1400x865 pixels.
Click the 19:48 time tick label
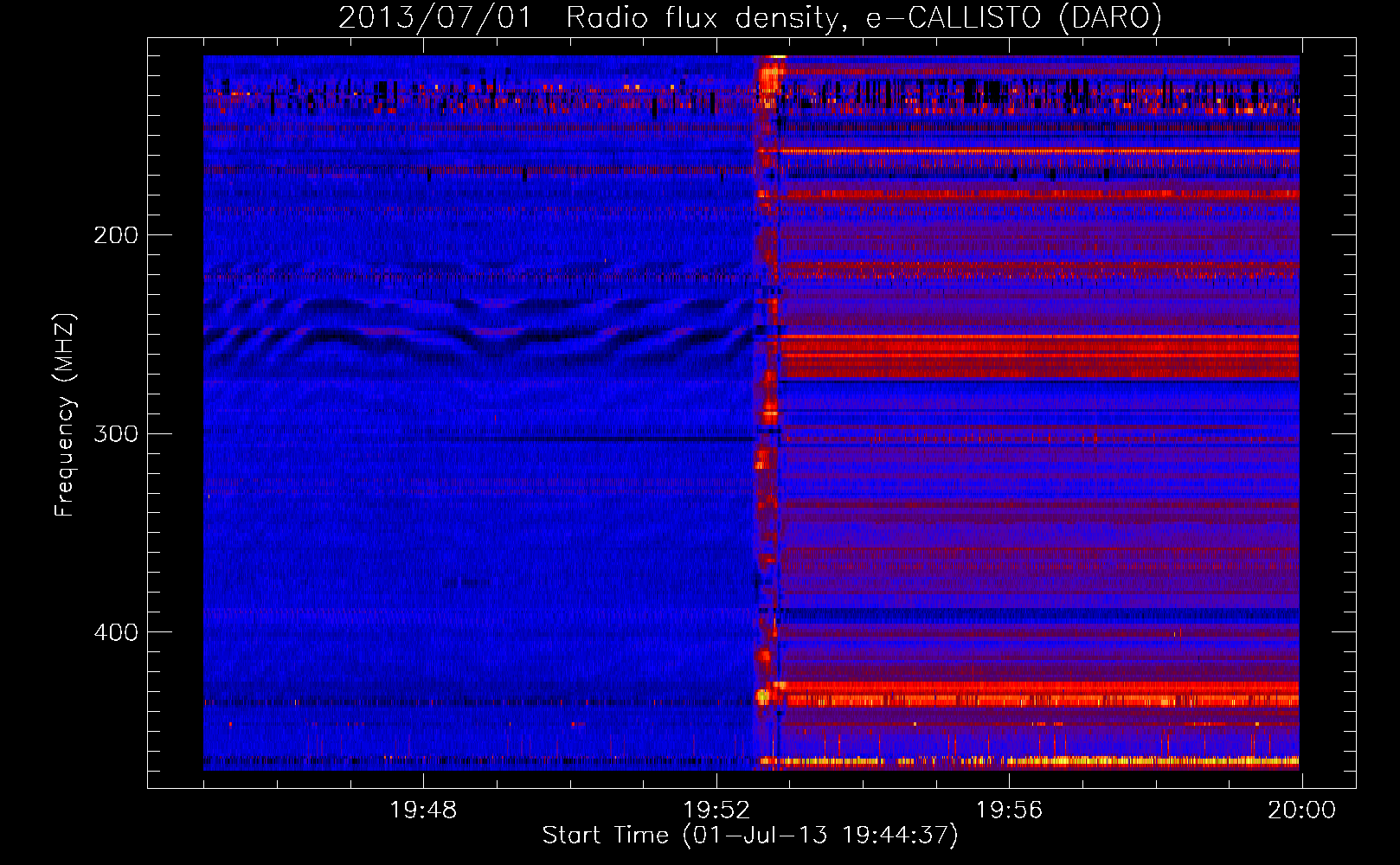pos(423,811)
